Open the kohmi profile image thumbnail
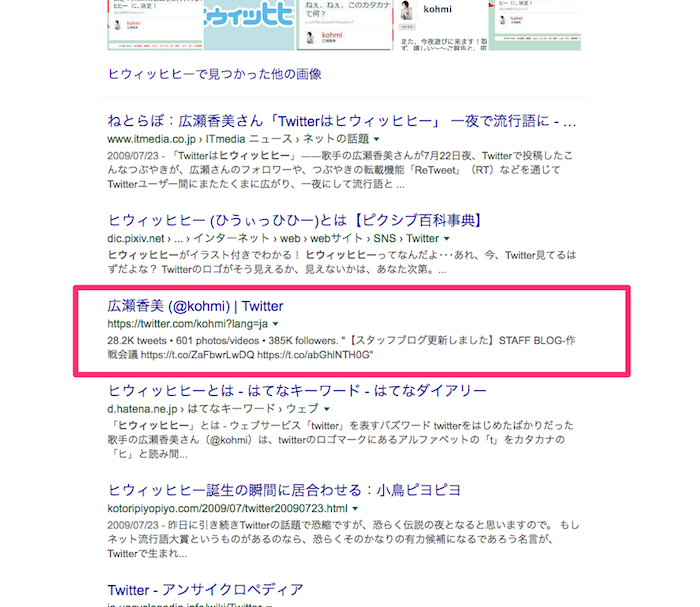The image size is (700, 607). (438, 24)
